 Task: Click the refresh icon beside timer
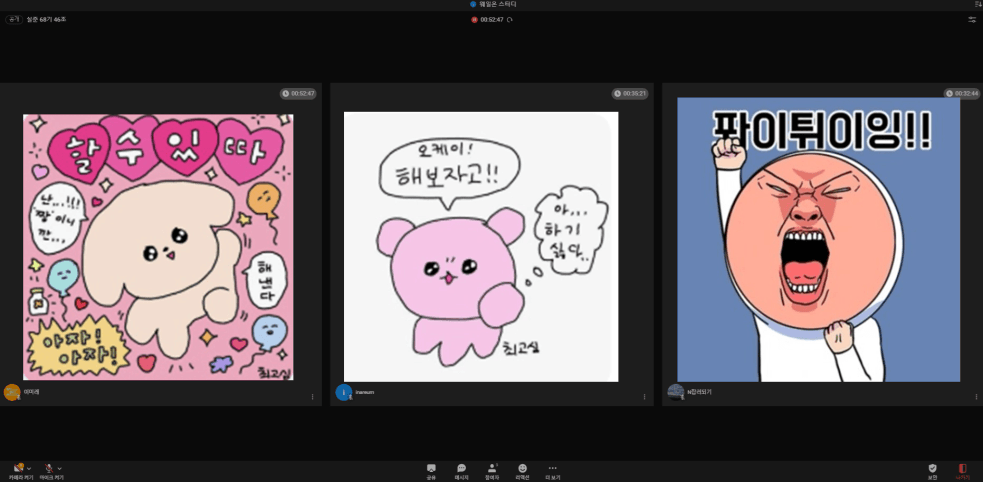[510, 19]
